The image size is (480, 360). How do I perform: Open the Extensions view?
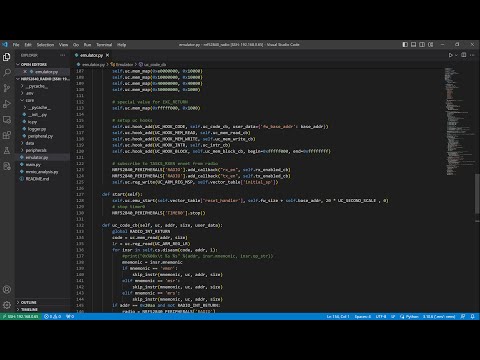[x=7, y=135]
